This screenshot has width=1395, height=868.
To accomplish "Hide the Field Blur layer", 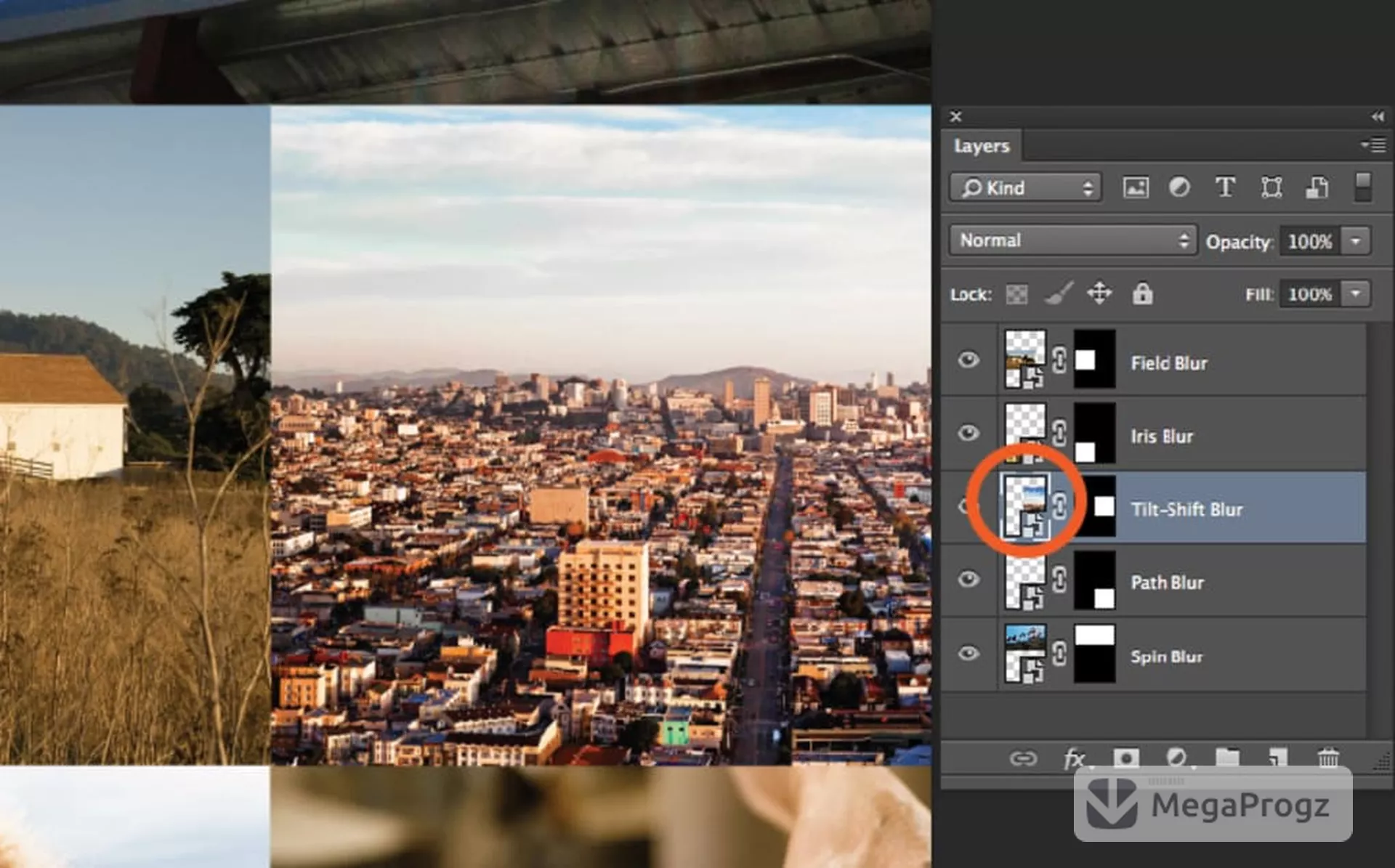I will [969, 360].
